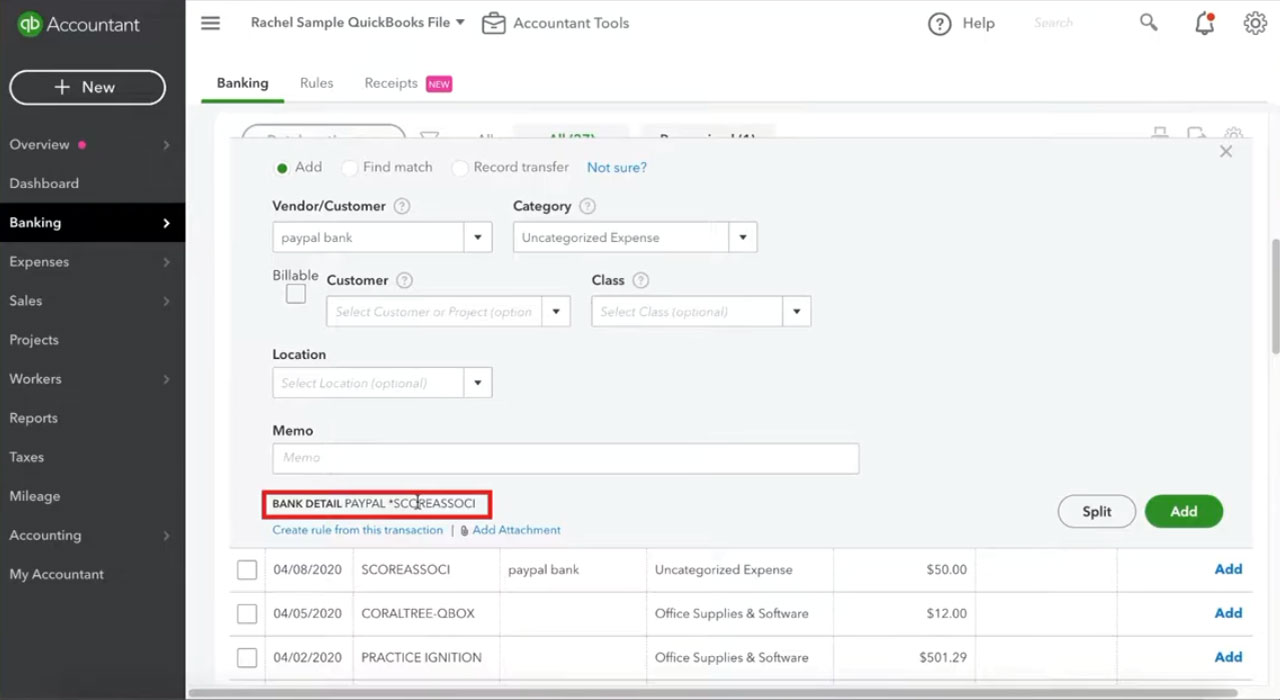The image size is (1280, 700).
Task: Select the Find match radio button
Action: coord(349,168)
